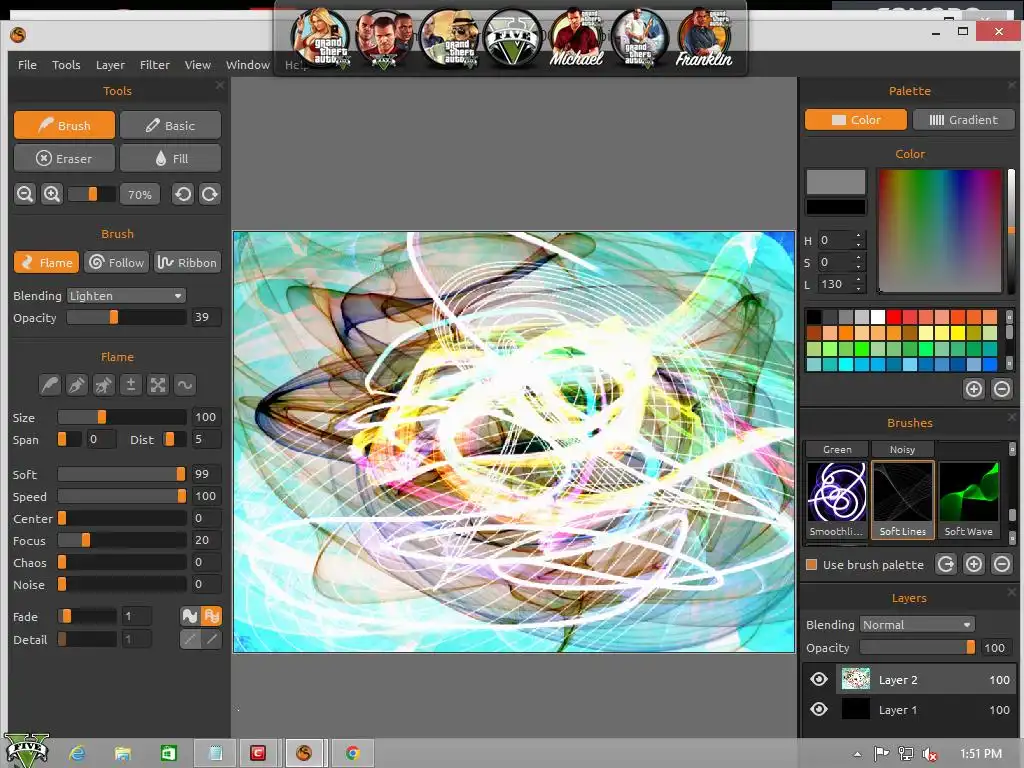Click the GTA V Start button
Image resolution: width=1024 pixels, height=768 pixels.
[x=27, y=750]
